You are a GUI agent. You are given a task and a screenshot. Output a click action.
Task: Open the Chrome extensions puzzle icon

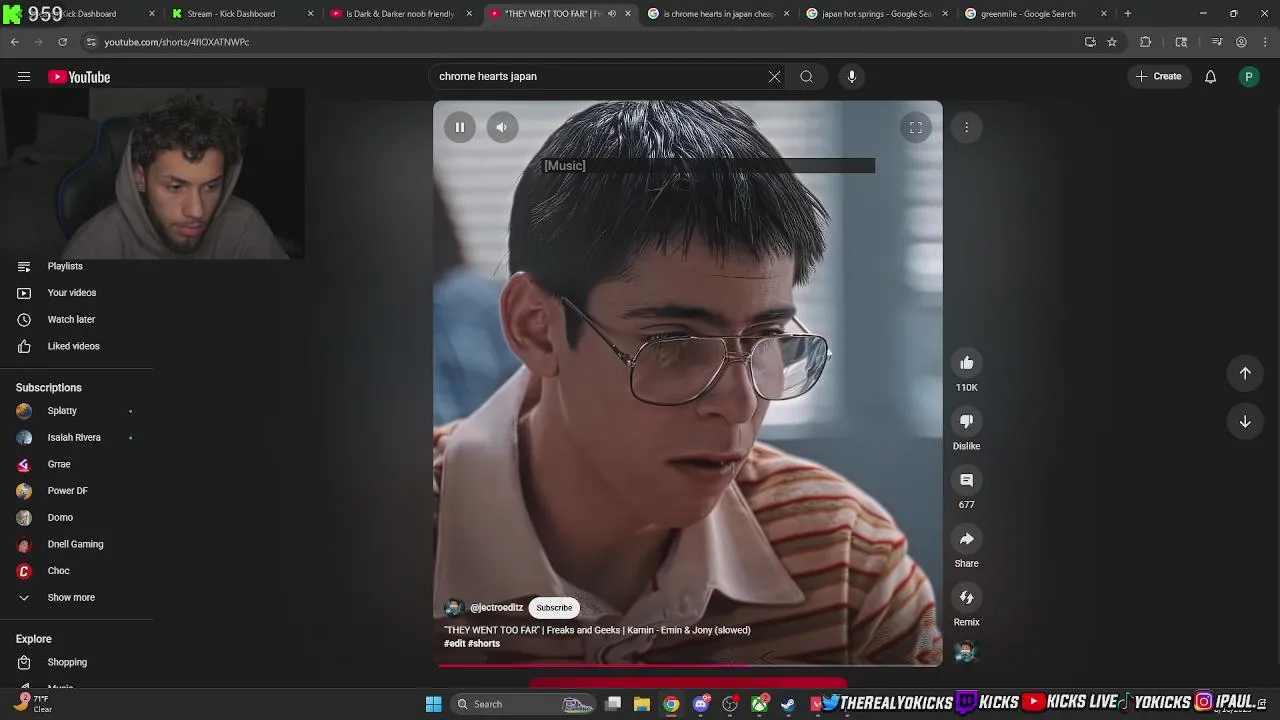pos(1146,42)
